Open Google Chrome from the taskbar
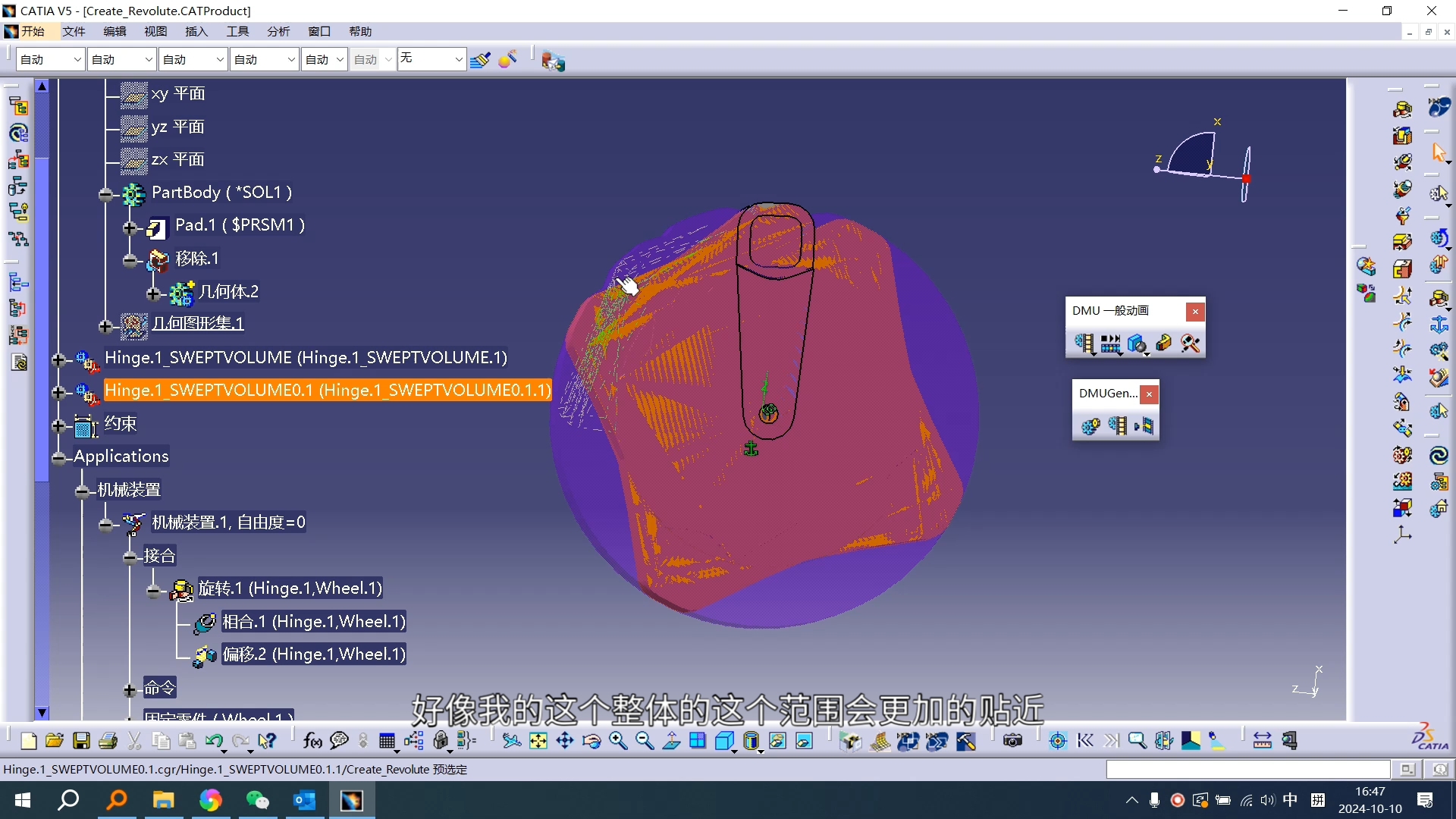This screenshot has height=819, width=1456. pos(211,800)
